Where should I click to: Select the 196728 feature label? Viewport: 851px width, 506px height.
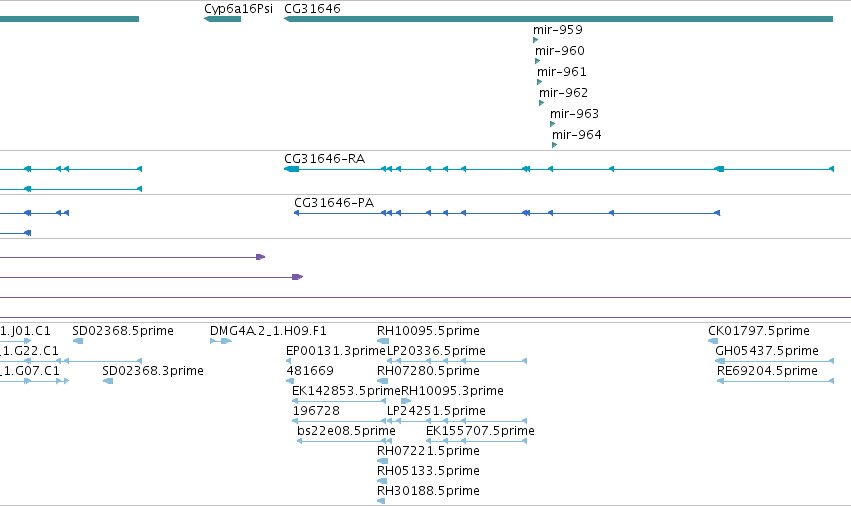pyautogui.click(x=316, y=411)
